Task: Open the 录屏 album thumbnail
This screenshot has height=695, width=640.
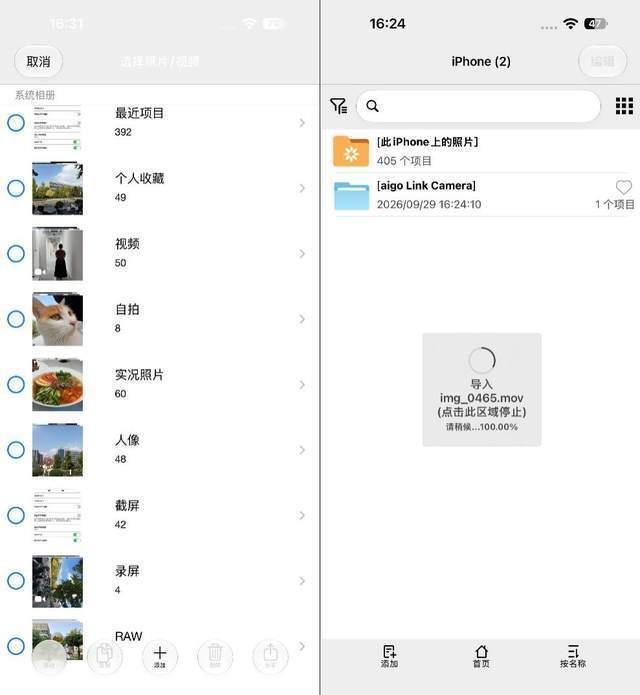Action: (57, 581)
